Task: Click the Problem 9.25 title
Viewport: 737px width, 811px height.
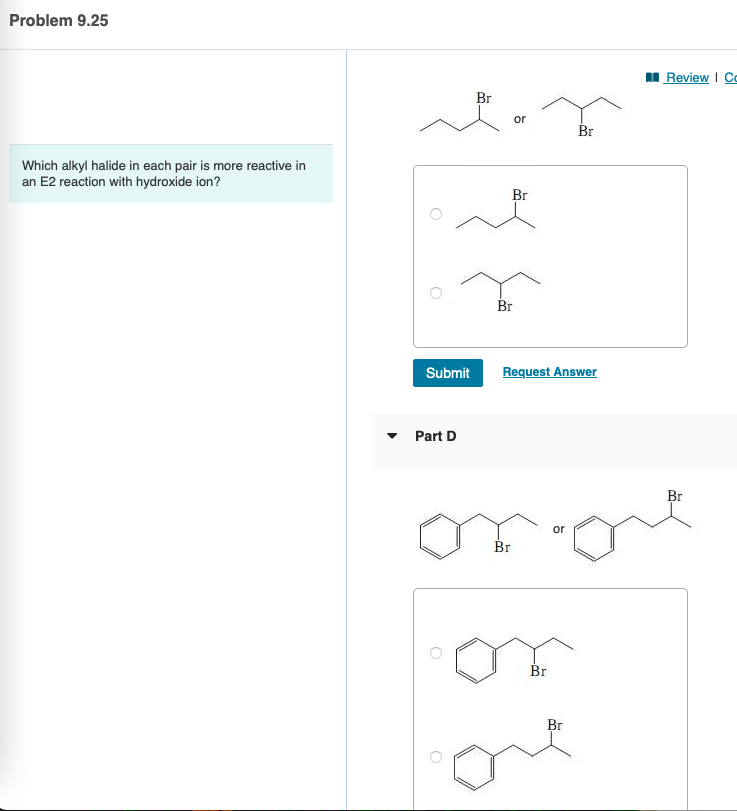Action: [x=58, y=20]
